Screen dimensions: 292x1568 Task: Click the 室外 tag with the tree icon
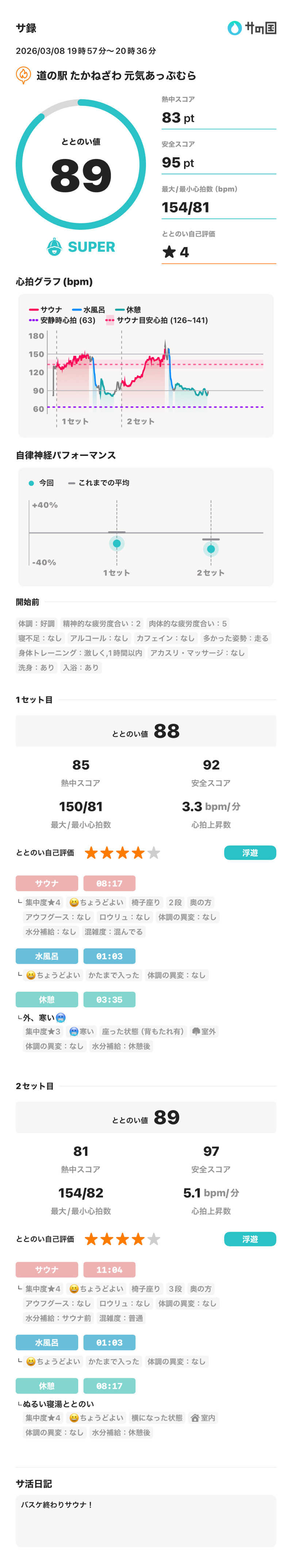pyautogui.click(x=204, y=1031)
